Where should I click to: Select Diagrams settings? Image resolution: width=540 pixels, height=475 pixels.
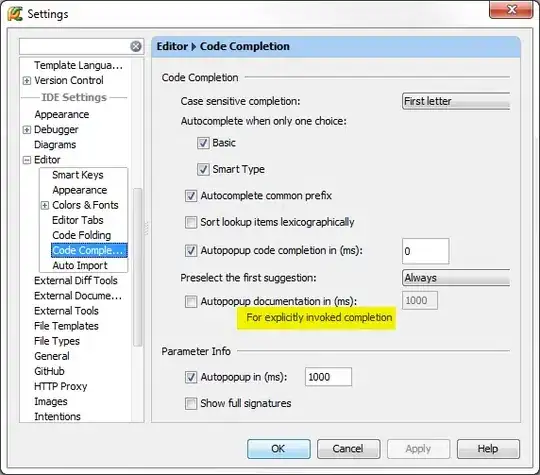point(55,145)
